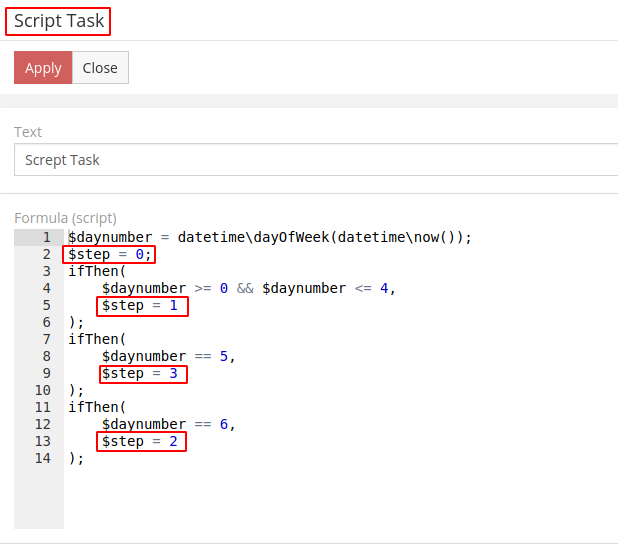The height and width of the screenshot is (547, 618).
Task: Click the '$daynumber == 6,' condition
Action: click(168, 425)
